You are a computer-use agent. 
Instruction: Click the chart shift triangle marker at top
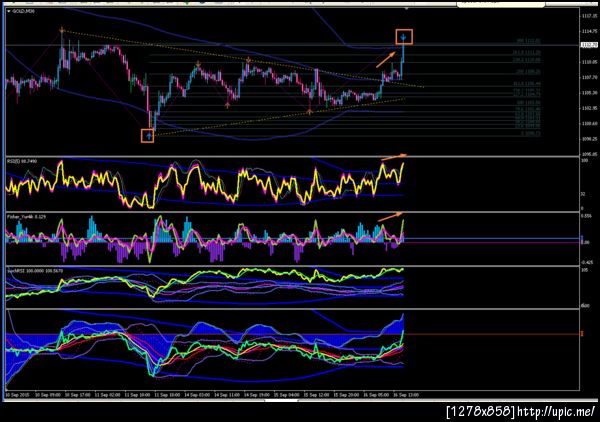pyautogui.click(x=406, y=8)
